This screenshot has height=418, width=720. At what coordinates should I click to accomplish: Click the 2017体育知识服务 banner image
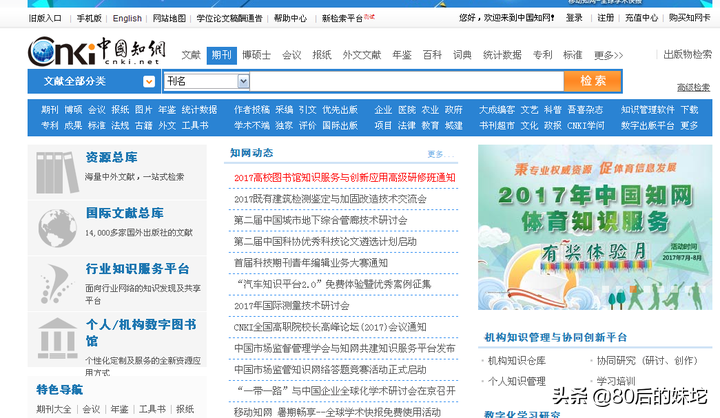coord(595,227)
